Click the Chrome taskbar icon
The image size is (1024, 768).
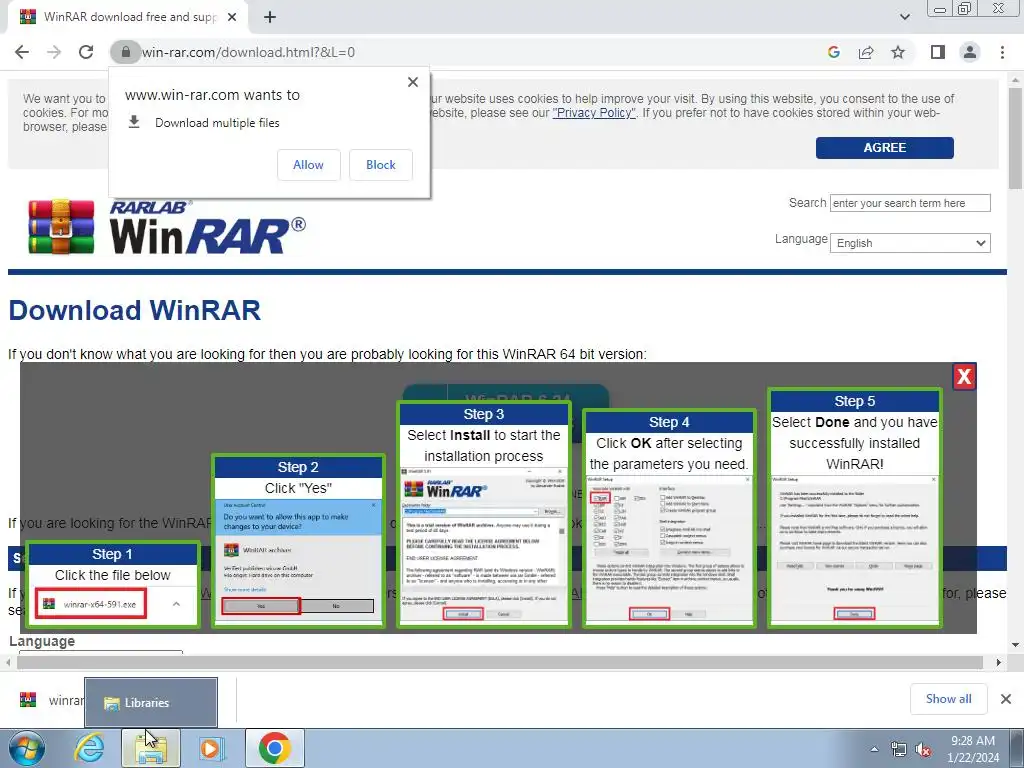pyautogui.click(x=274, y=748)
